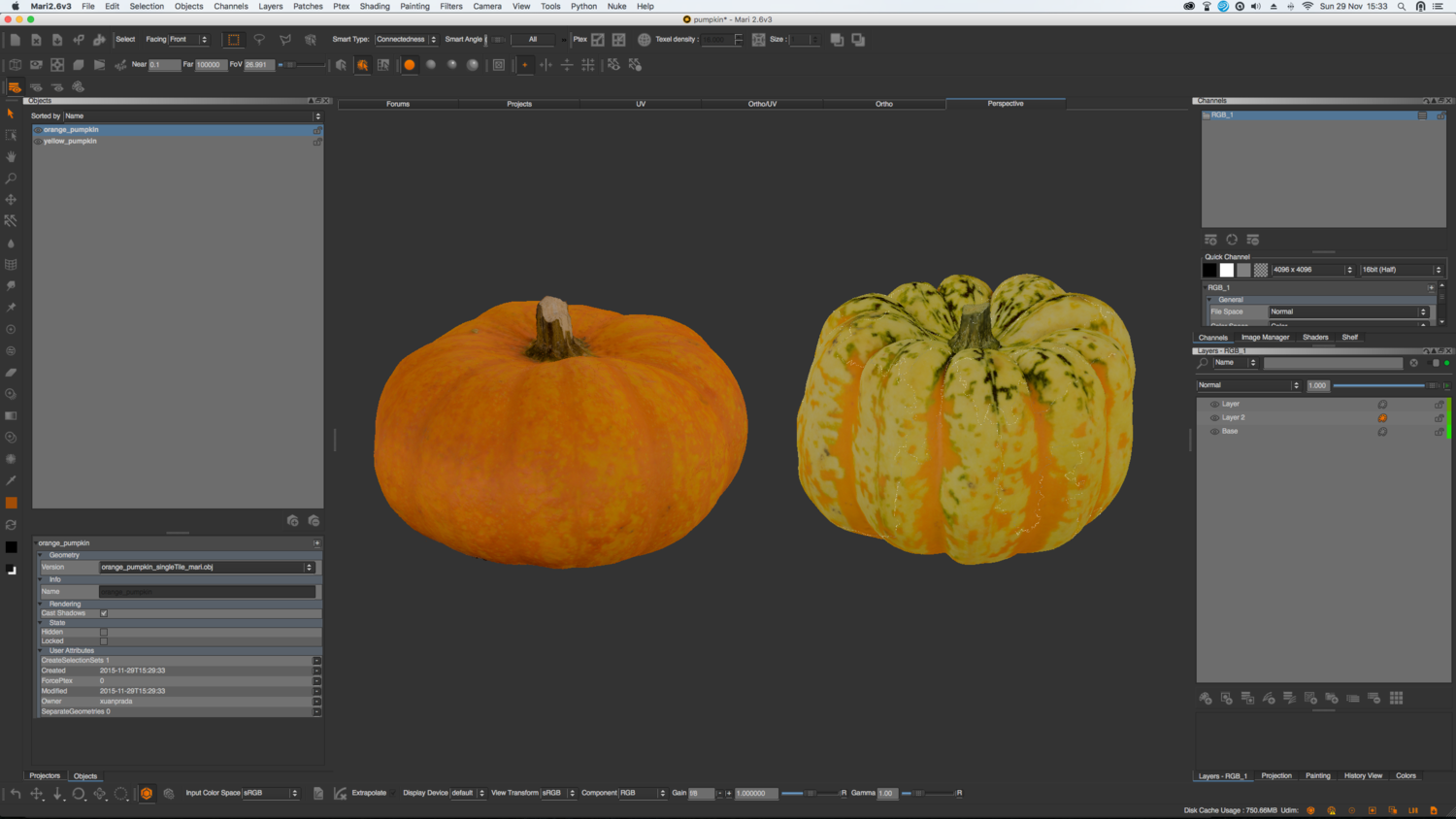Click the Select button in the top toolbar

point(125,40)
